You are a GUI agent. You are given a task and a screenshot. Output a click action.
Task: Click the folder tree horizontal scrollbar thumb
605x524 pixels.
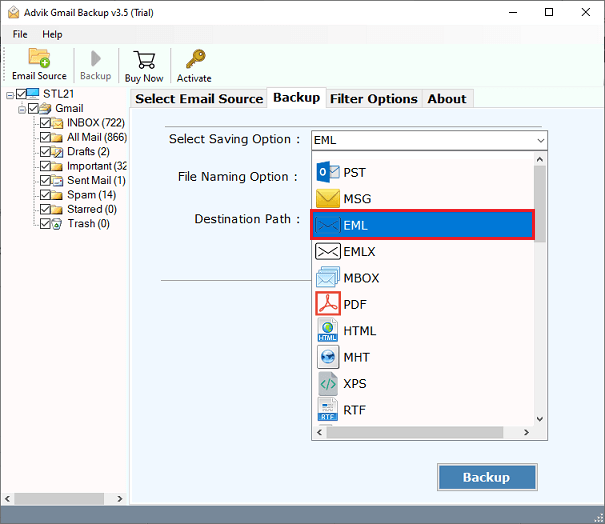pyautogui.click(x=59, y=499)
